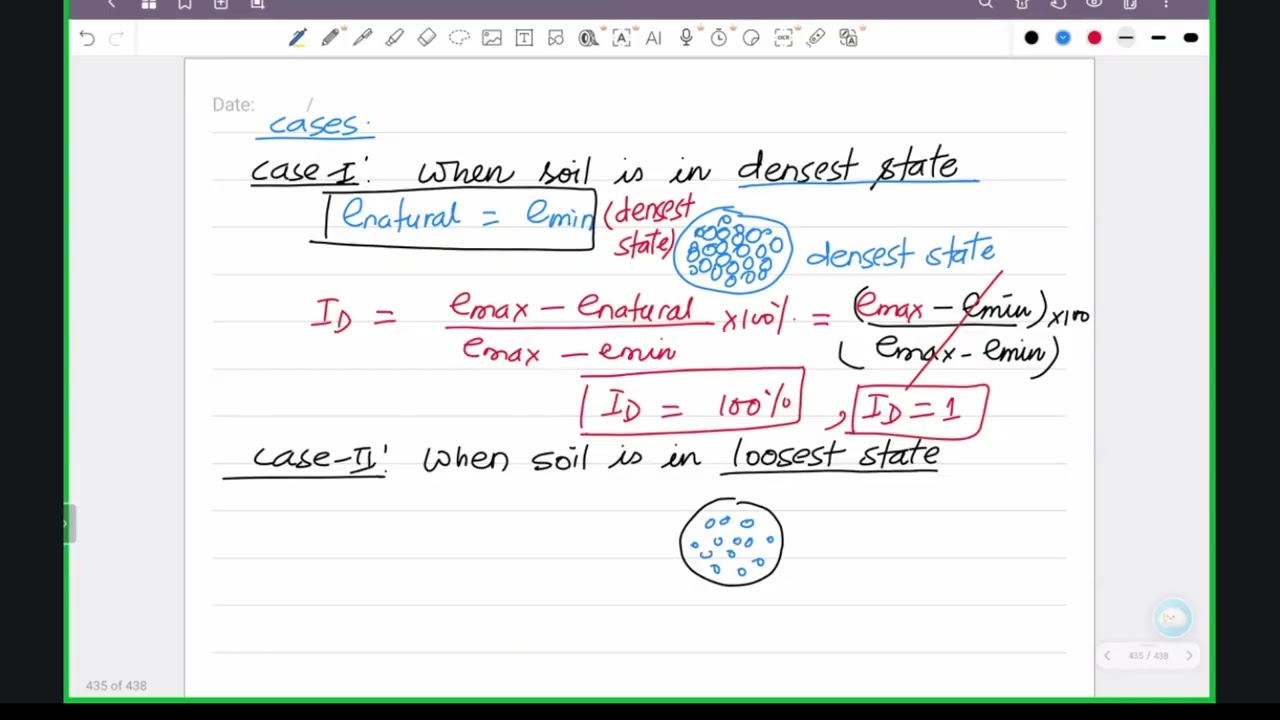
Task: Select the brush pen tool
Action: (362, 38)
